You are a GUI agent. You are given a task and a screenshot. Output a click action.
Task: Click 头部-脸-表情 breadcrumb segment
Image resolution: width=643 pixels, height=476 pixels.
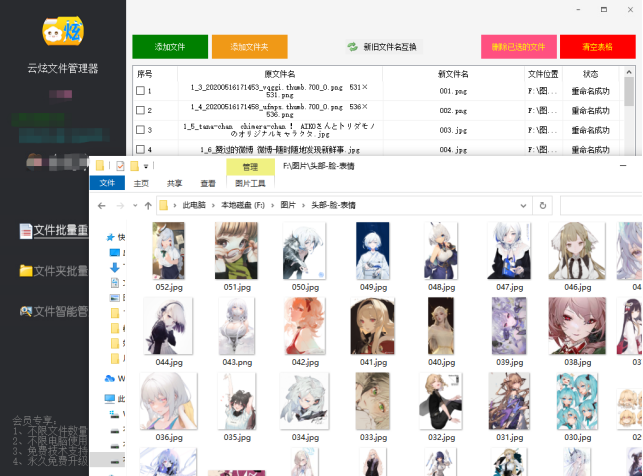333,205
